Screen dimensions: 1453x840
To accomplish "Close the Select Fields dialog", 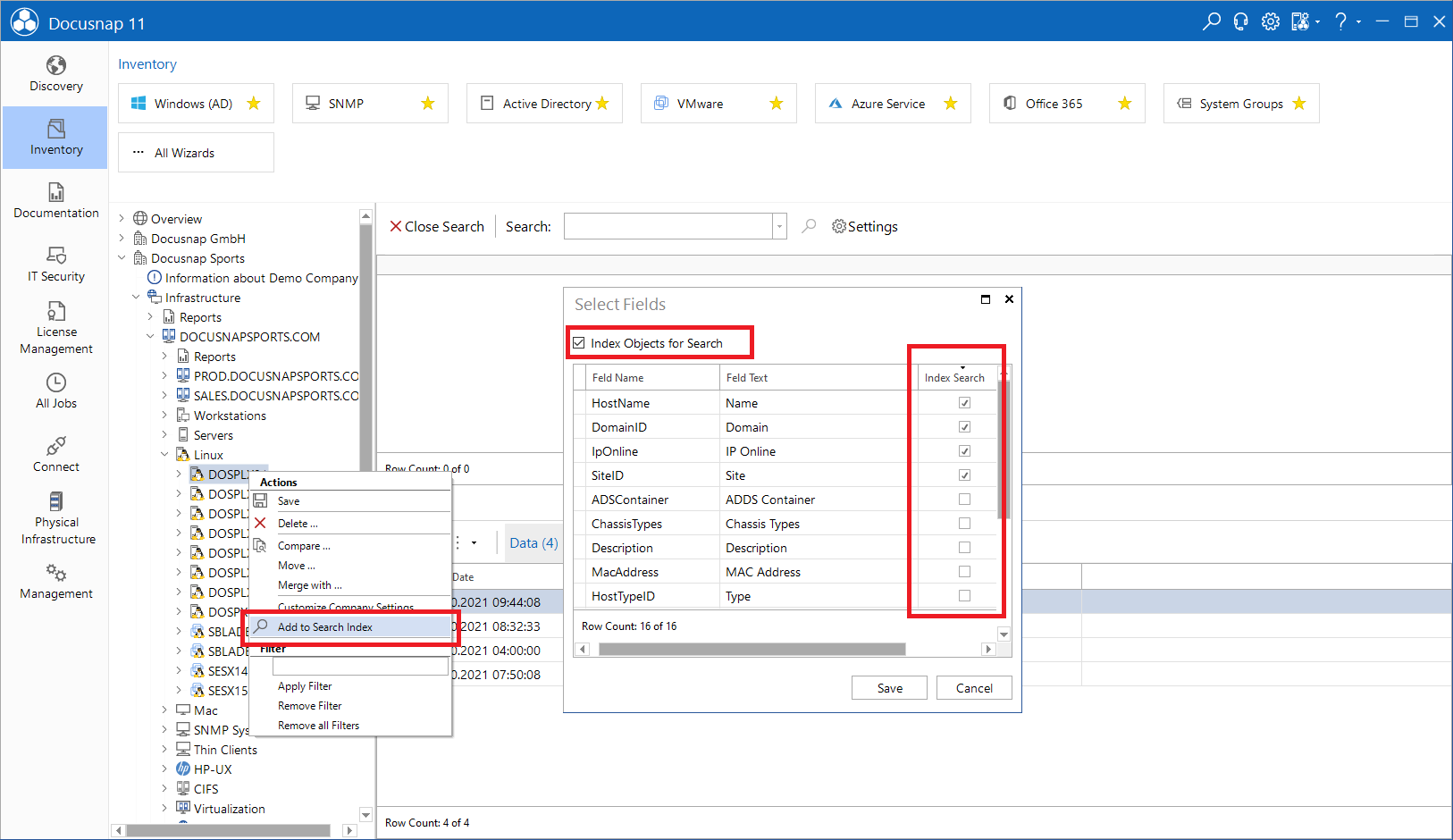I will click(x=1009, y=299).
